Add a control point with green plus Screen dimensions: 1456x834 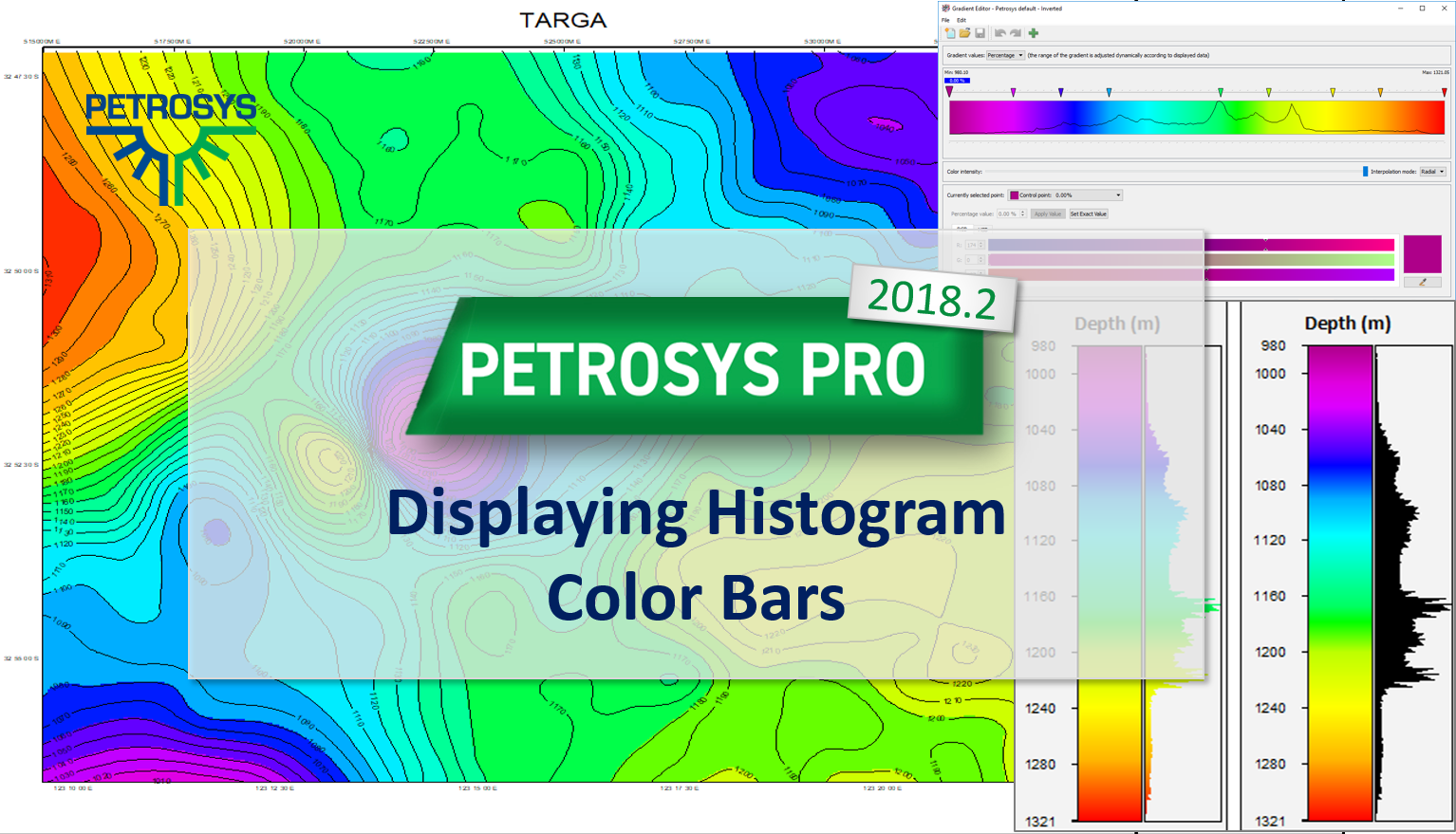point(1034,33)
